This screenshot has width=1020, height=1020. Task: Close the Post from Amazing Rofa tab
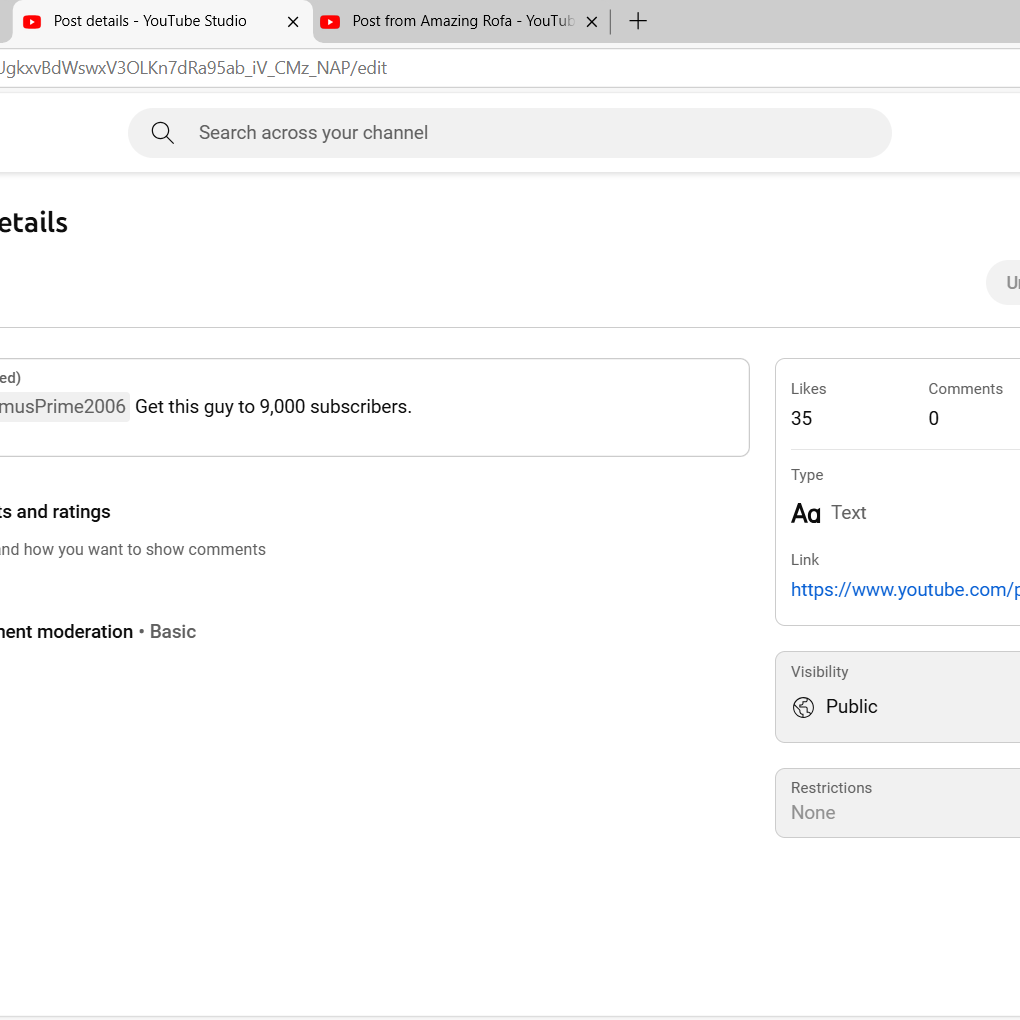(592, 21)
